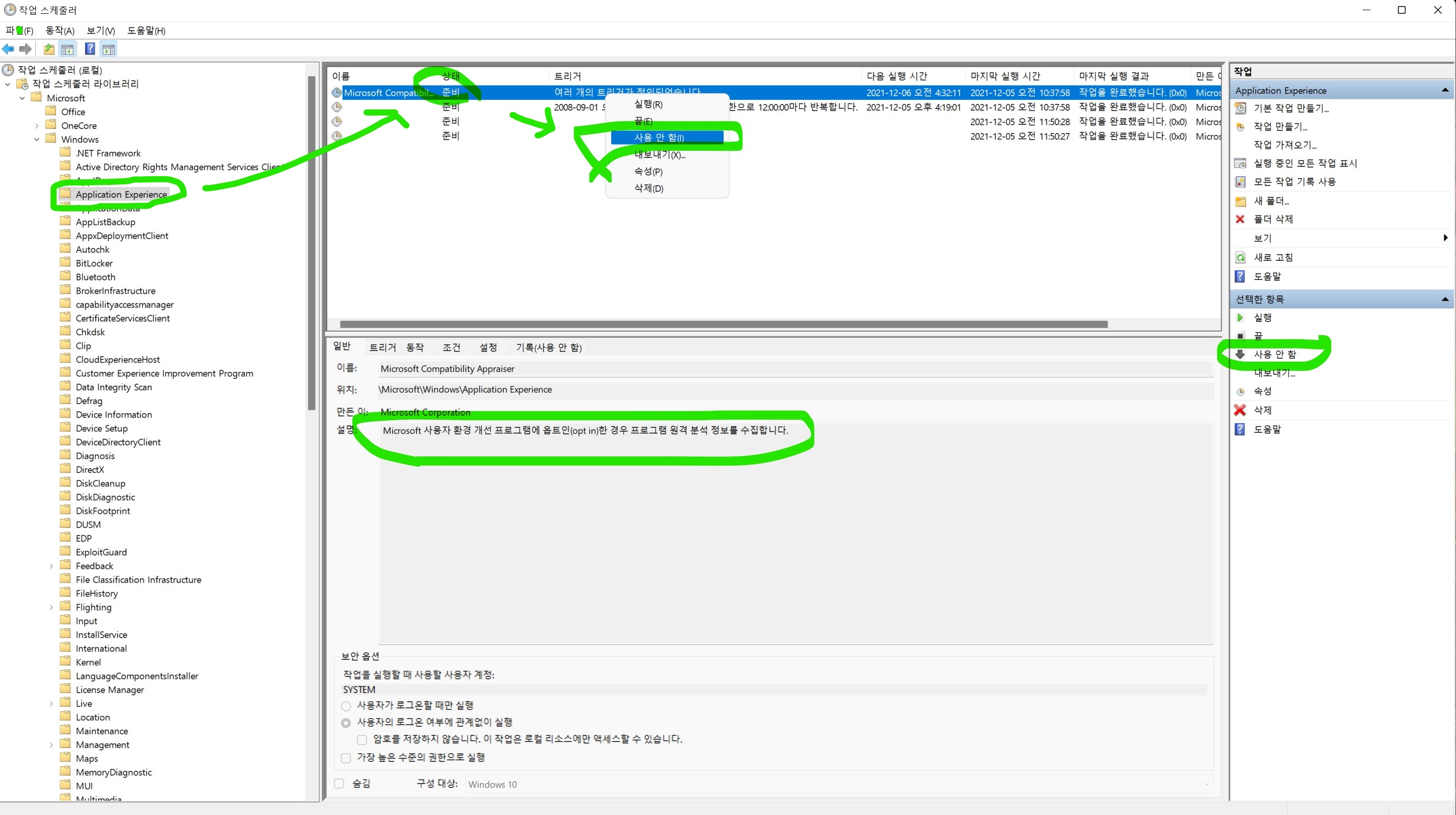Switch to the 동작 tab

point(415,347)
